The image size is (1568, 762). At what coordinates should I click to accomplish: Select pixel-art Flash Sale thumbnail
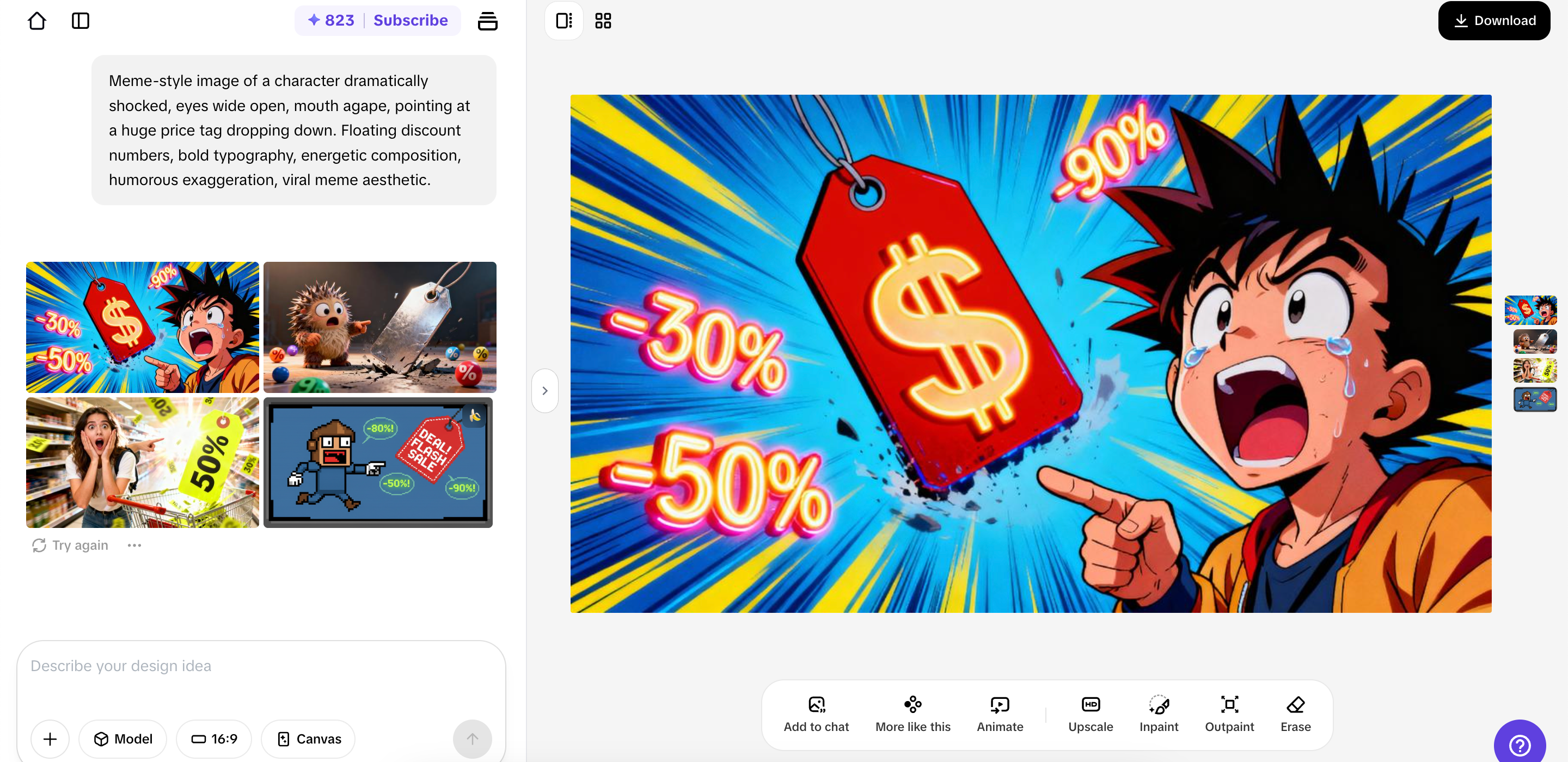pos(378,463)
